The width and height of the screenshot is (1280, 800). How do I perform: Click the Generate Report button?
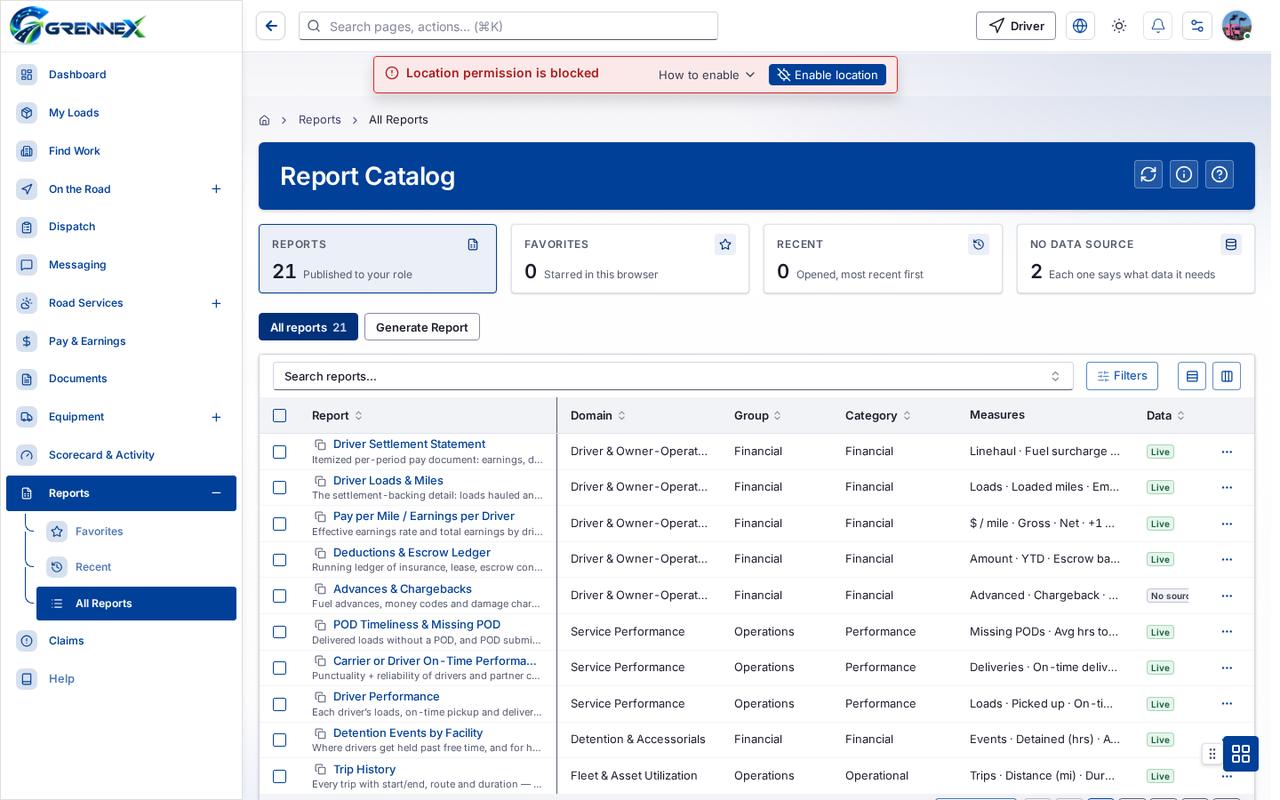coord(422,327)
